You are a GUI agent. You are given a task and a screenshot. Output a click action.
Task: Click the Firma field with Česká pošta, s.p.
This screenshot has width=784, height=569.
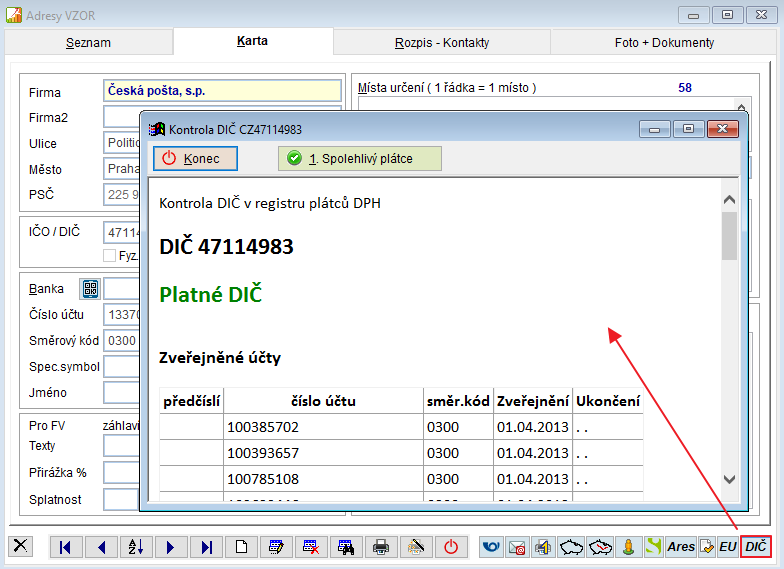222,90
